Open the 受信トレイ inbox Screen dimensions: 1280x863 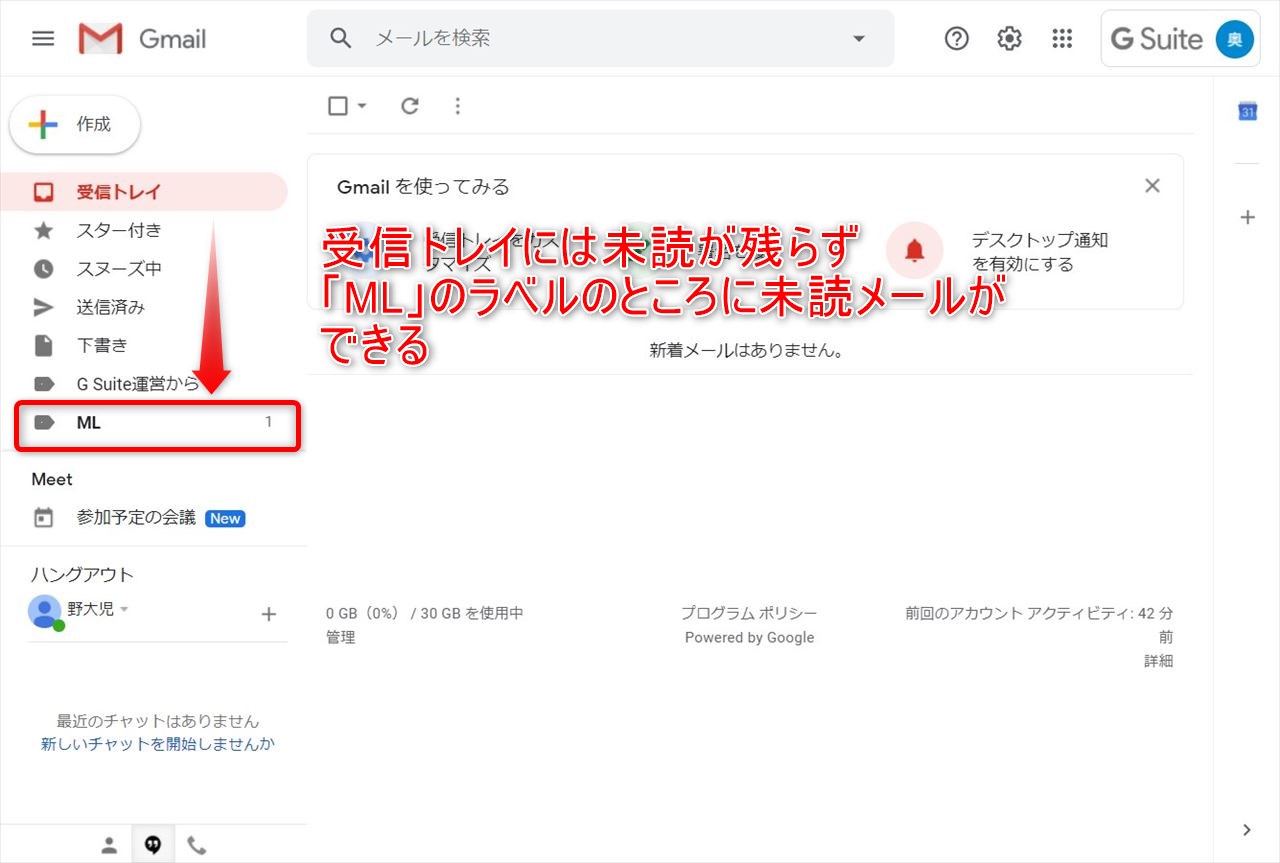[x=144, y=192]
